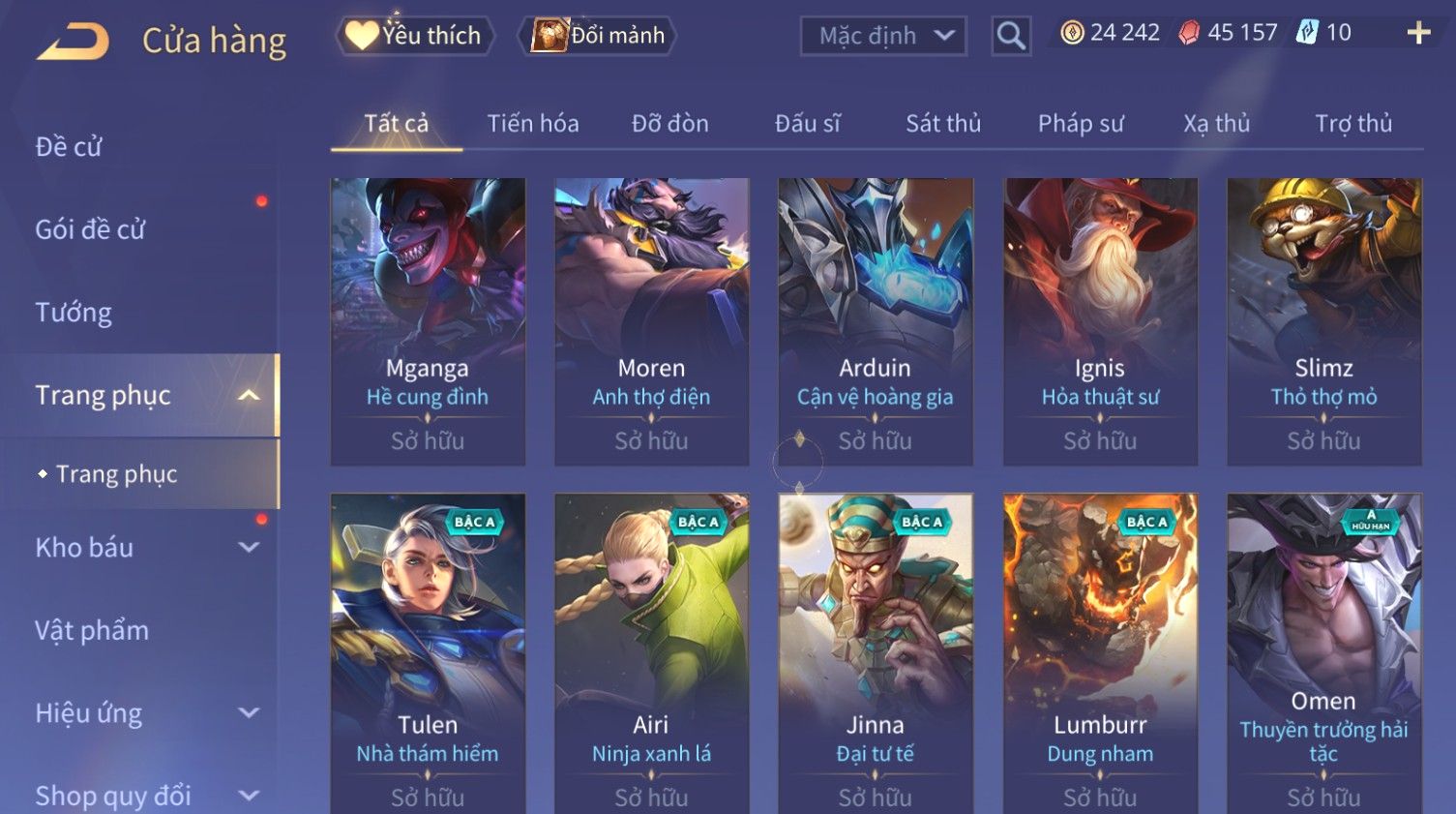Open Đổi mảnh chest icon
The image size is (1456, 814).
tap(549, 36)
